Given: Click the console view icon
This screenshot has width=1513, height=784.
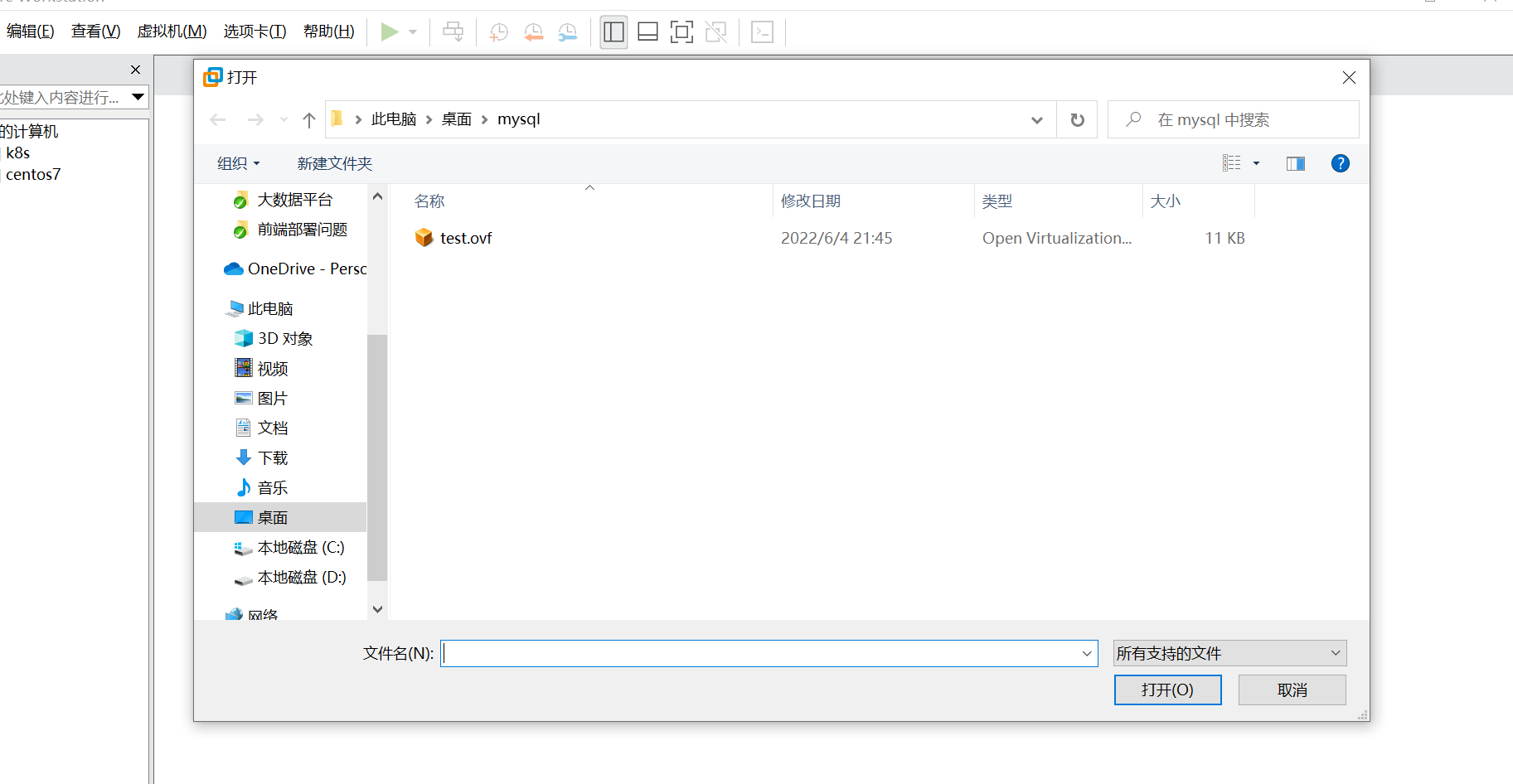Looking at the screenshot, I should (762, 32).
